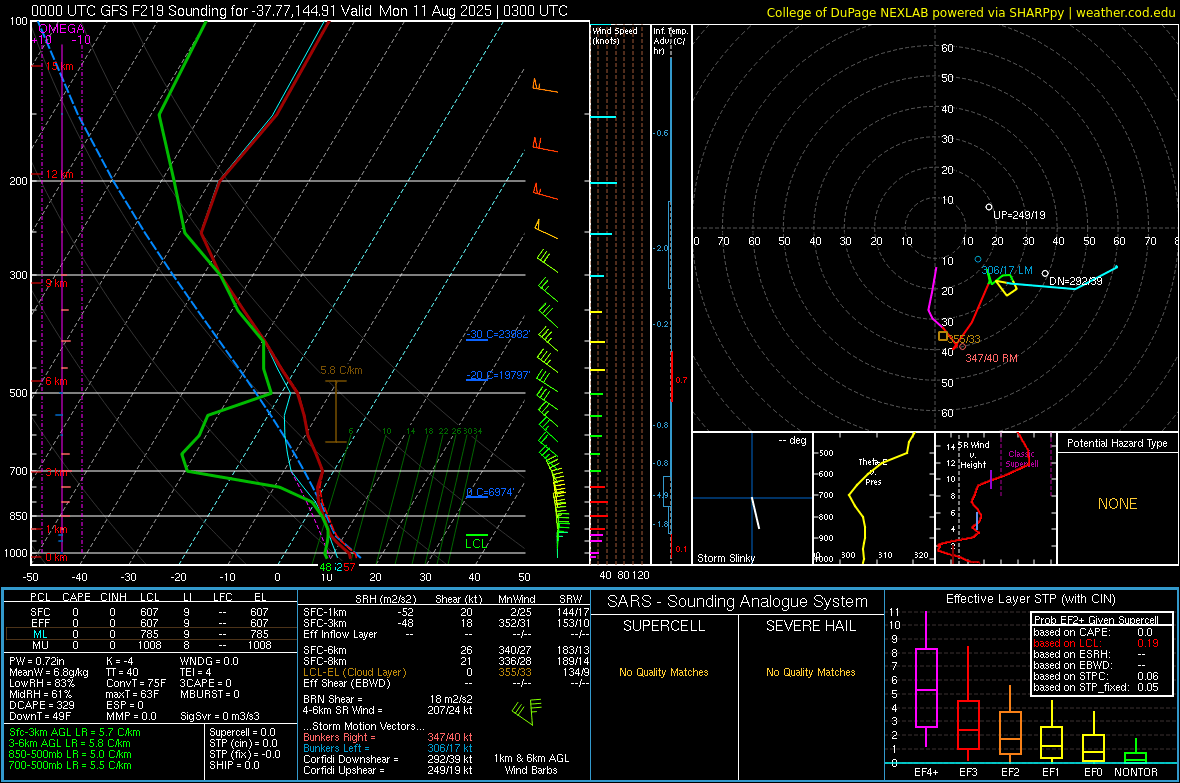Click Sfc-3km AGL LR = 5.7 C/km
The image size is (1180, 783).
click(x=75, y=732)
